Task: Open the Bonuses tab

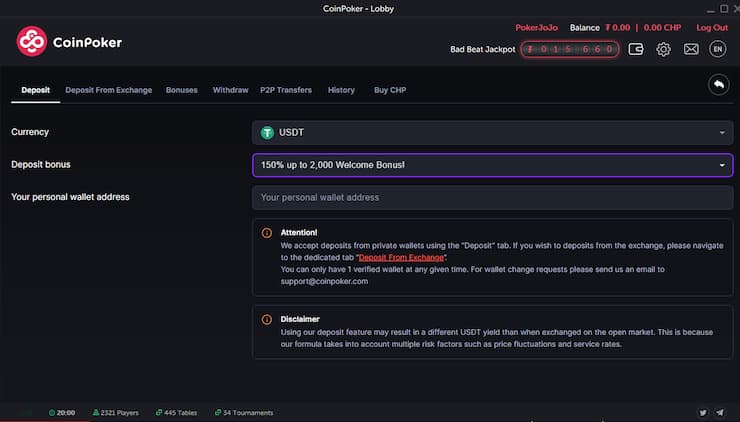Action: pos(182,90)
